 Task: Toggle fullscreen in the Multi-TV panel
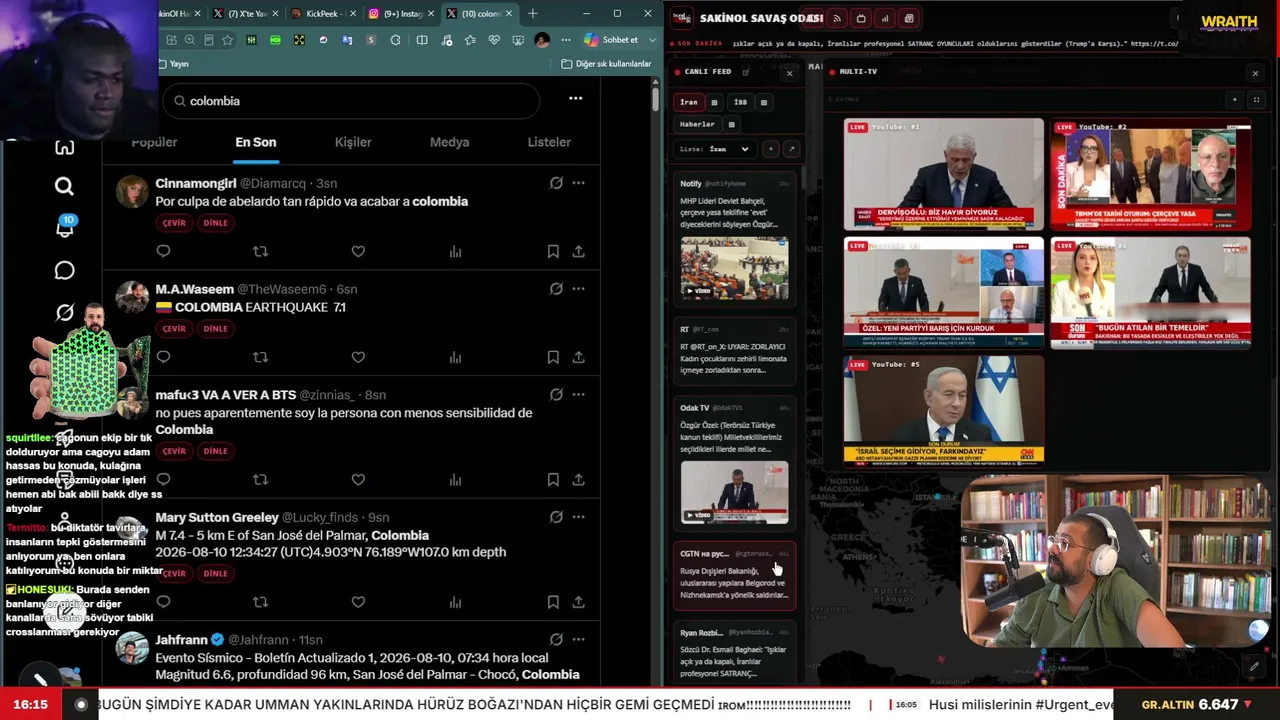click(1256, 100)
